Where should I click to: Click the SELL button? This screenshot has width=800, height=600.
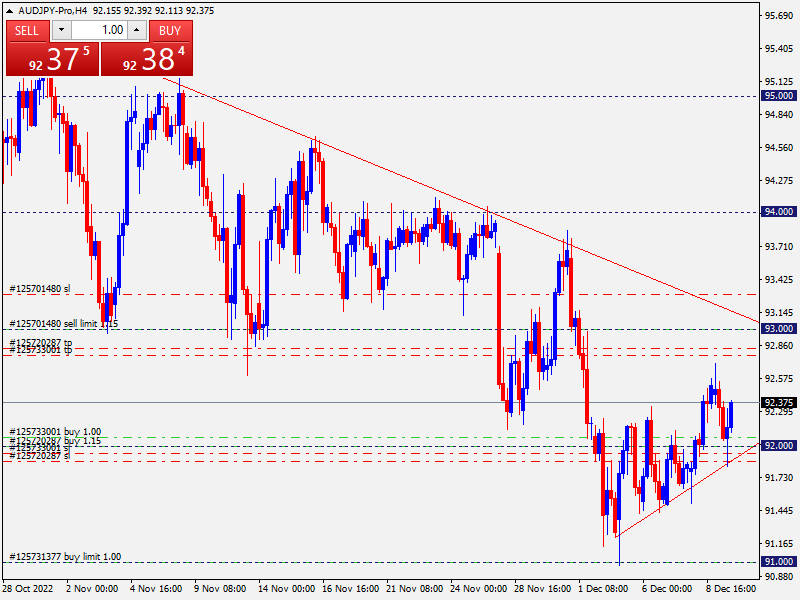tap(28, 31)
